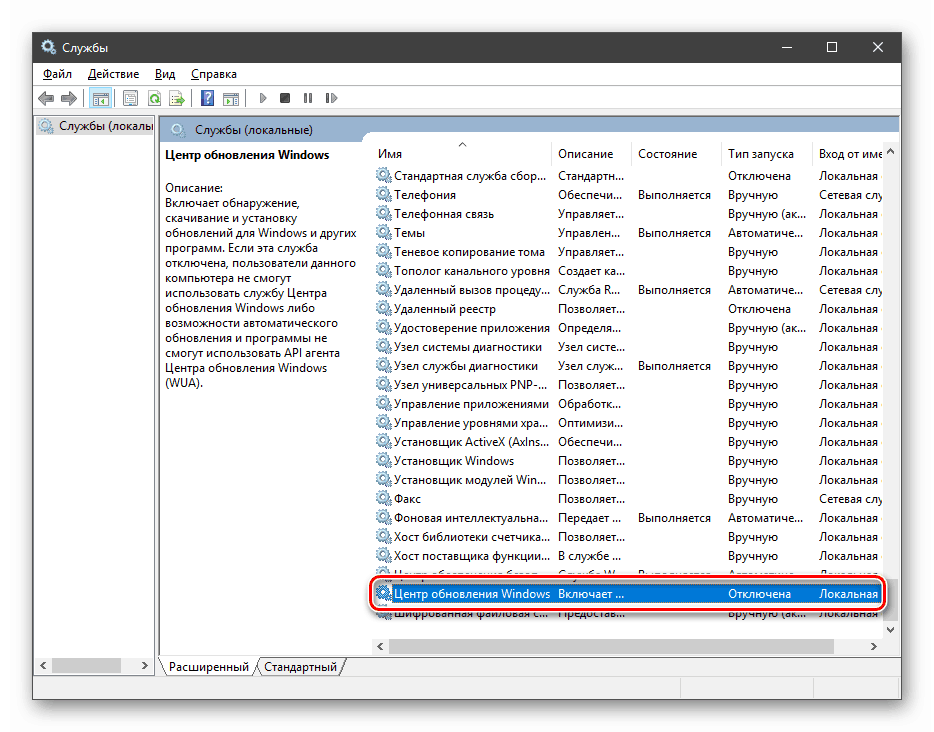Select Службы (локальные) in the left tree

click(95, 126)
